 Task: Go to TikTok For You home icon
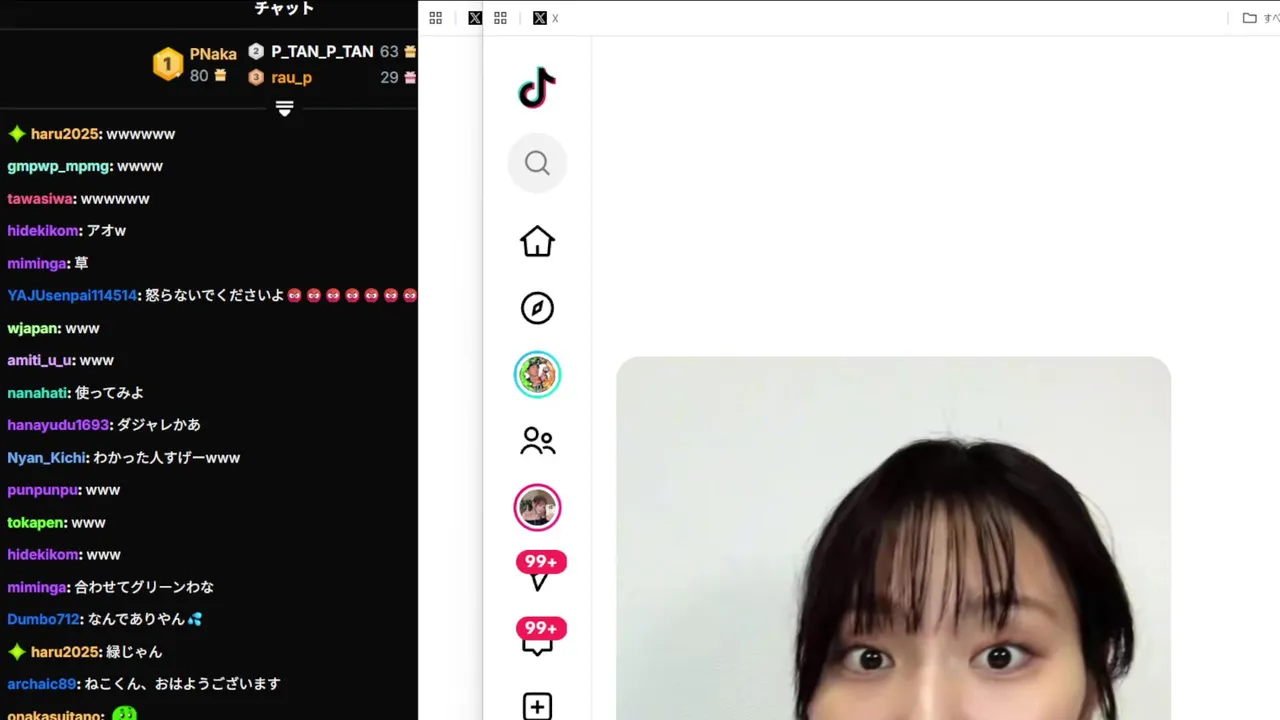click(537, 241)
